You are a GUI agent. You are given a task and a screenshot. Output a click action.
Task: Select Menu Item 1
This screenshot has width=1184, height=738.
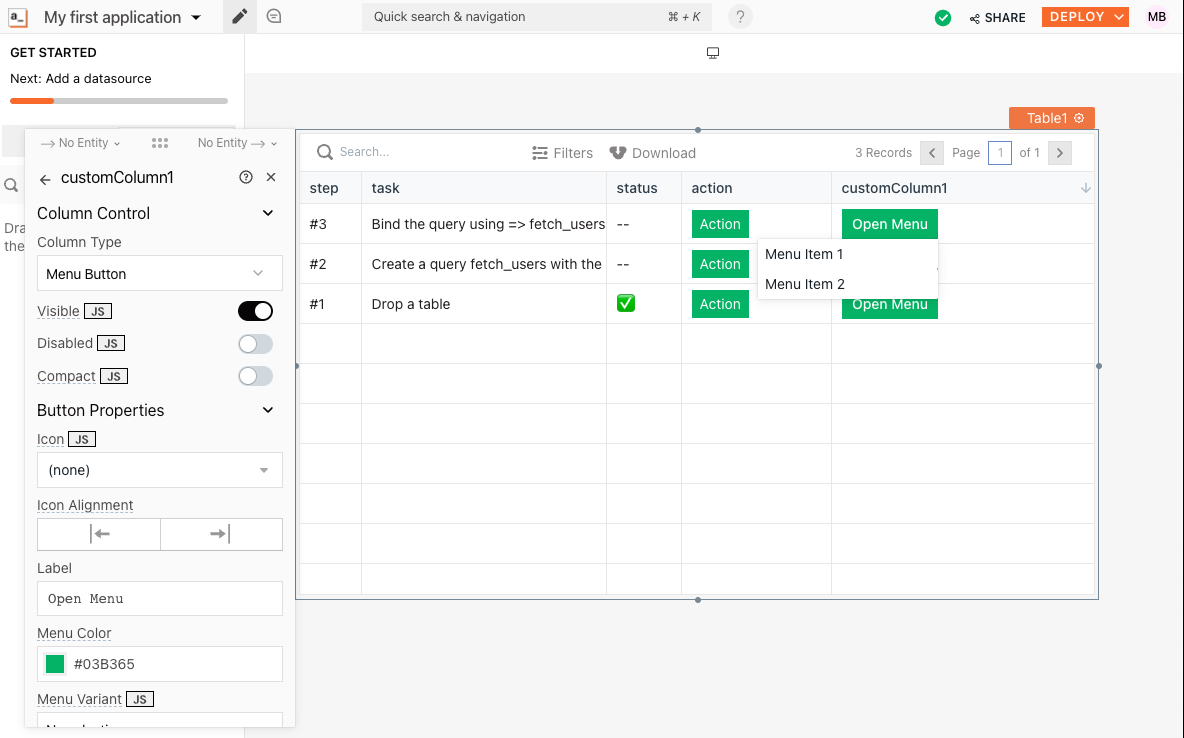click(848, 254)
